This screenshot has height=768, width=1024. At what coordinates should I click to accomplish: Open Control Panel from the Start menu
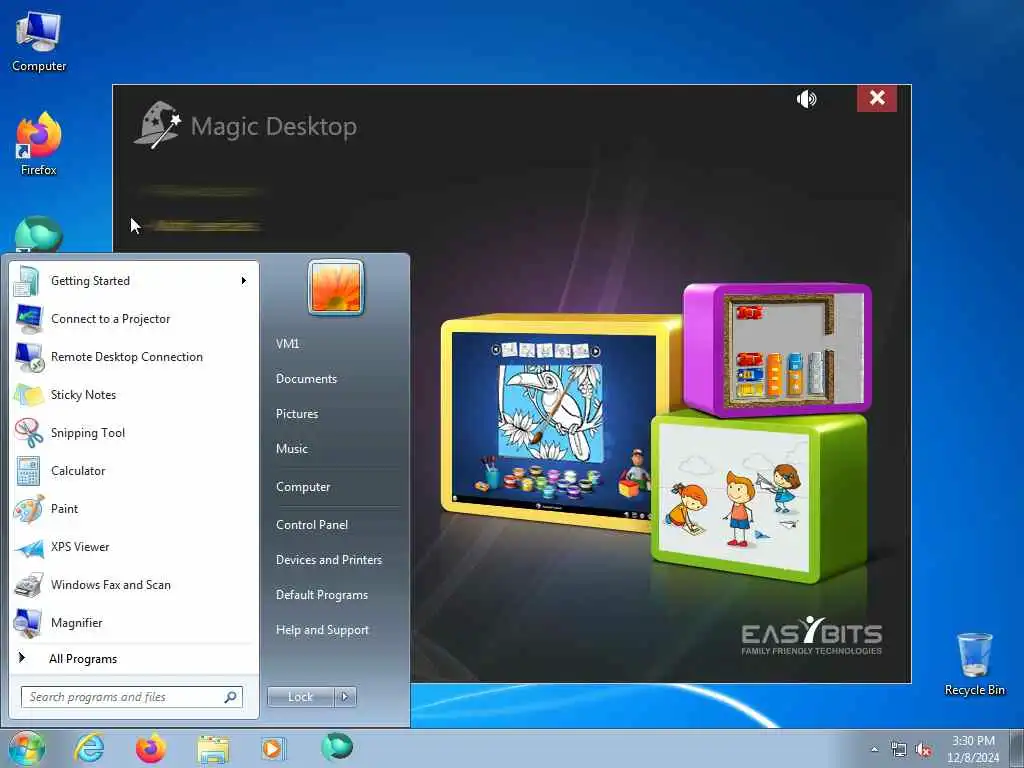point(312,525)
